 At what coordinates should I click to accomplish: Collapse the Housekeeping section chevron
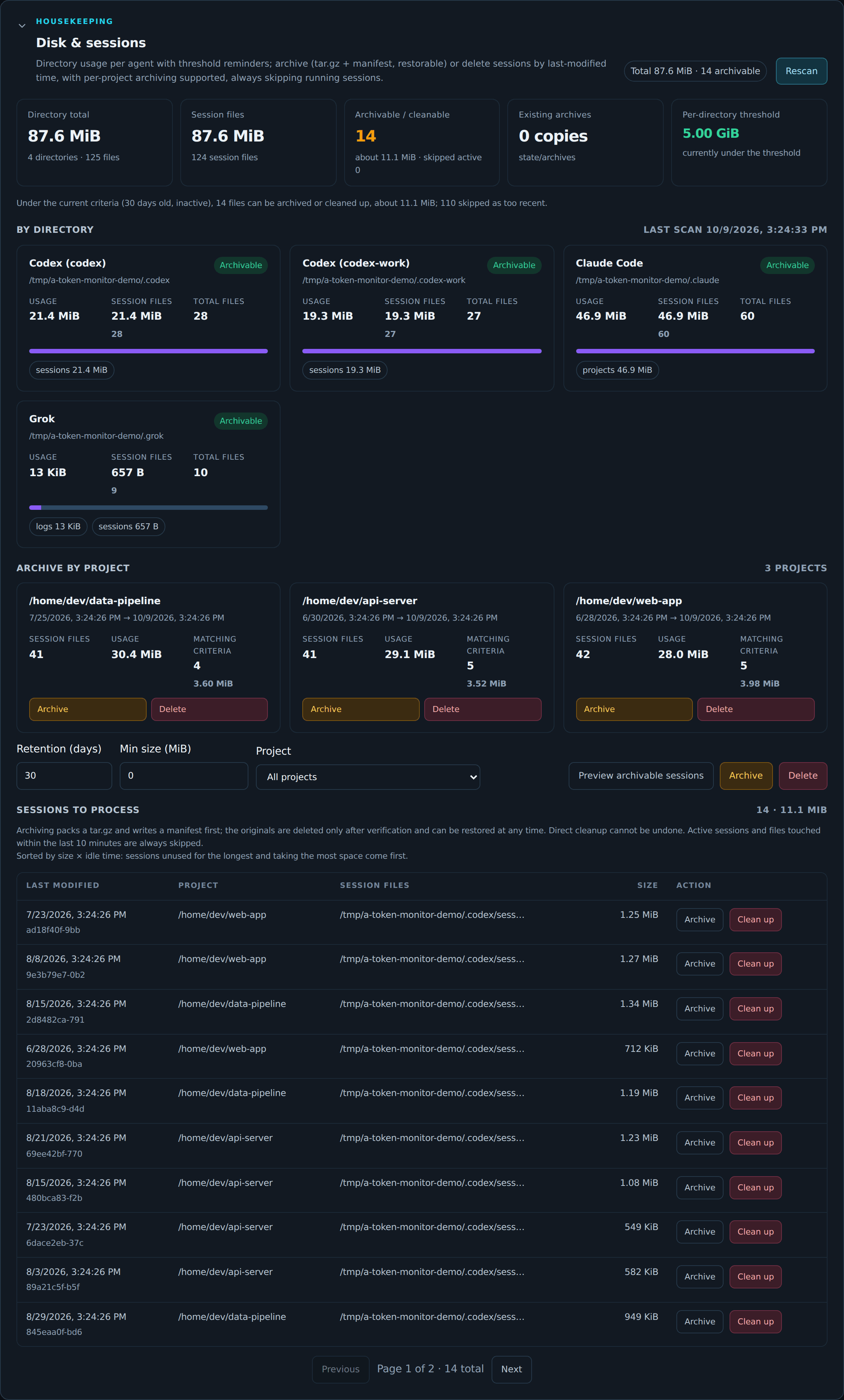pos(22,25)
